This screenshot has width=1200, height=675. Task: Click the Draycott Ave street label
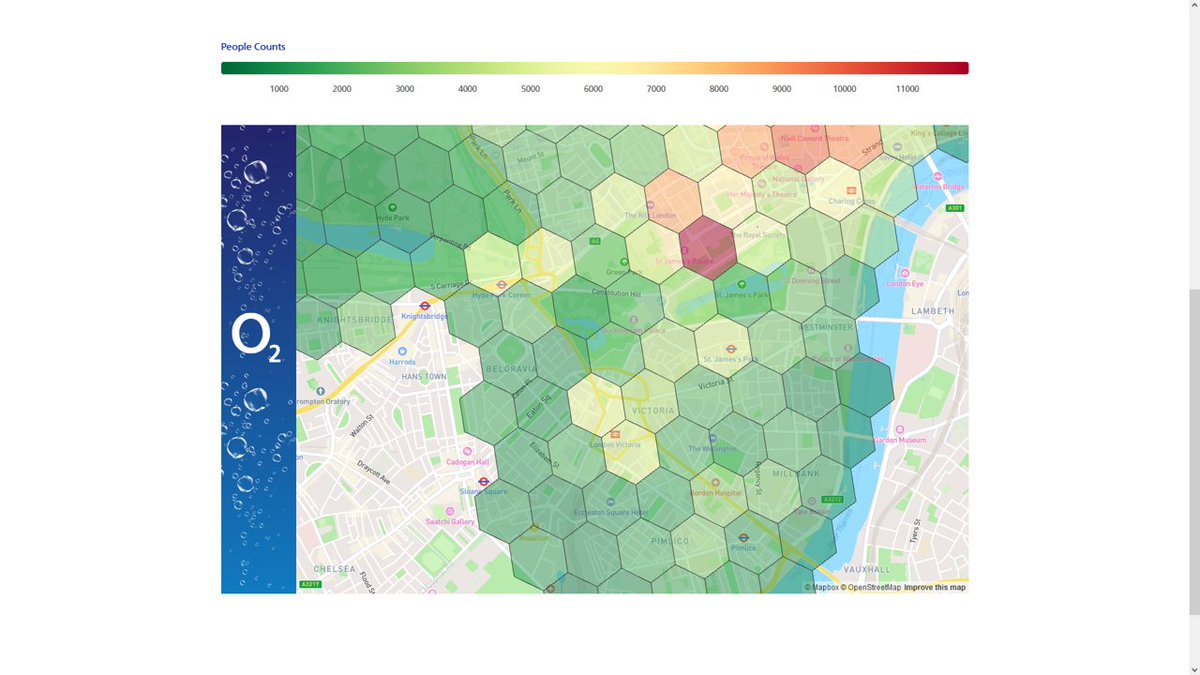pos(375,472)
